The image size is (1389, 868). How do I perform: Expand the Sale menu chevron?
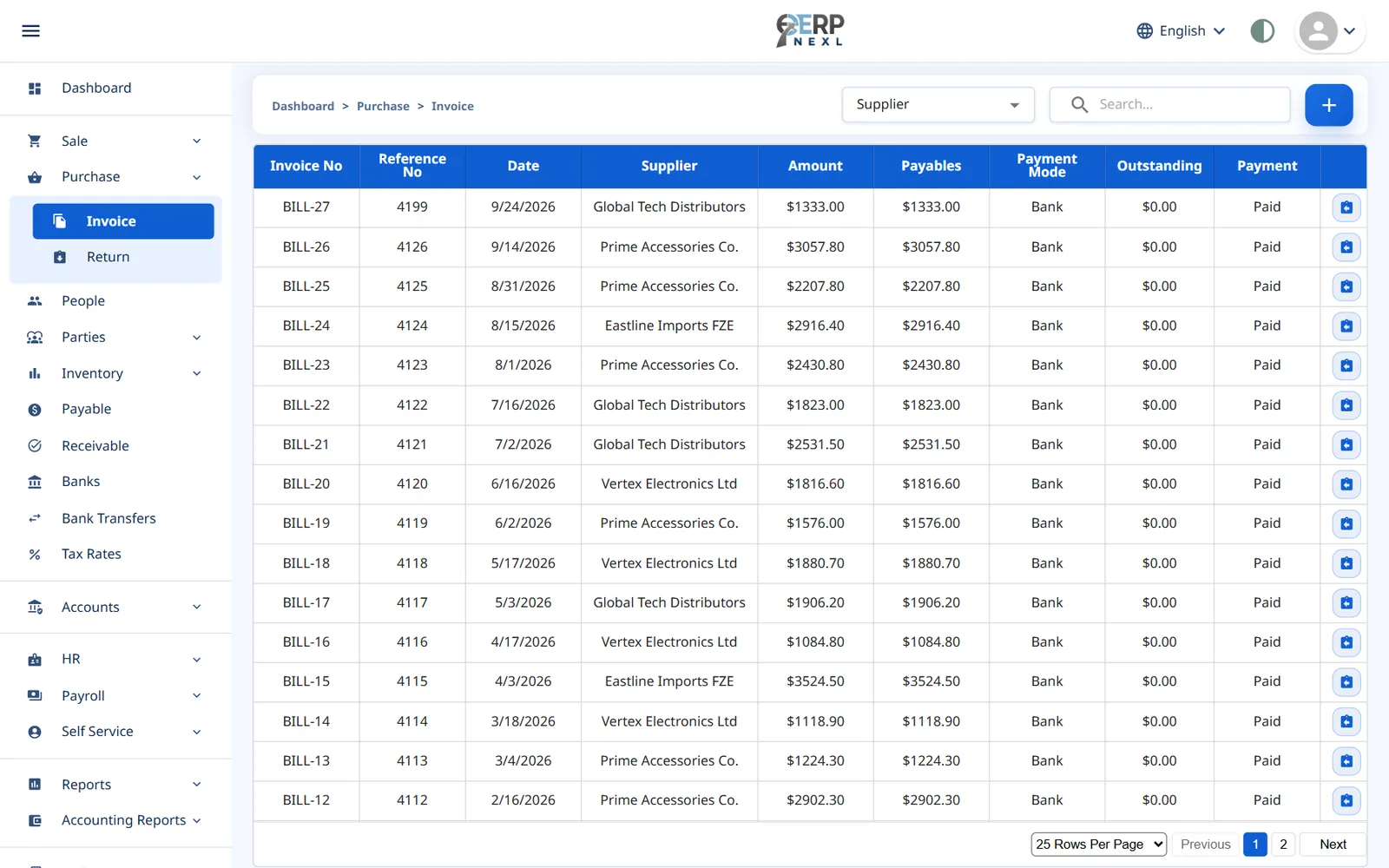point(197,141)
